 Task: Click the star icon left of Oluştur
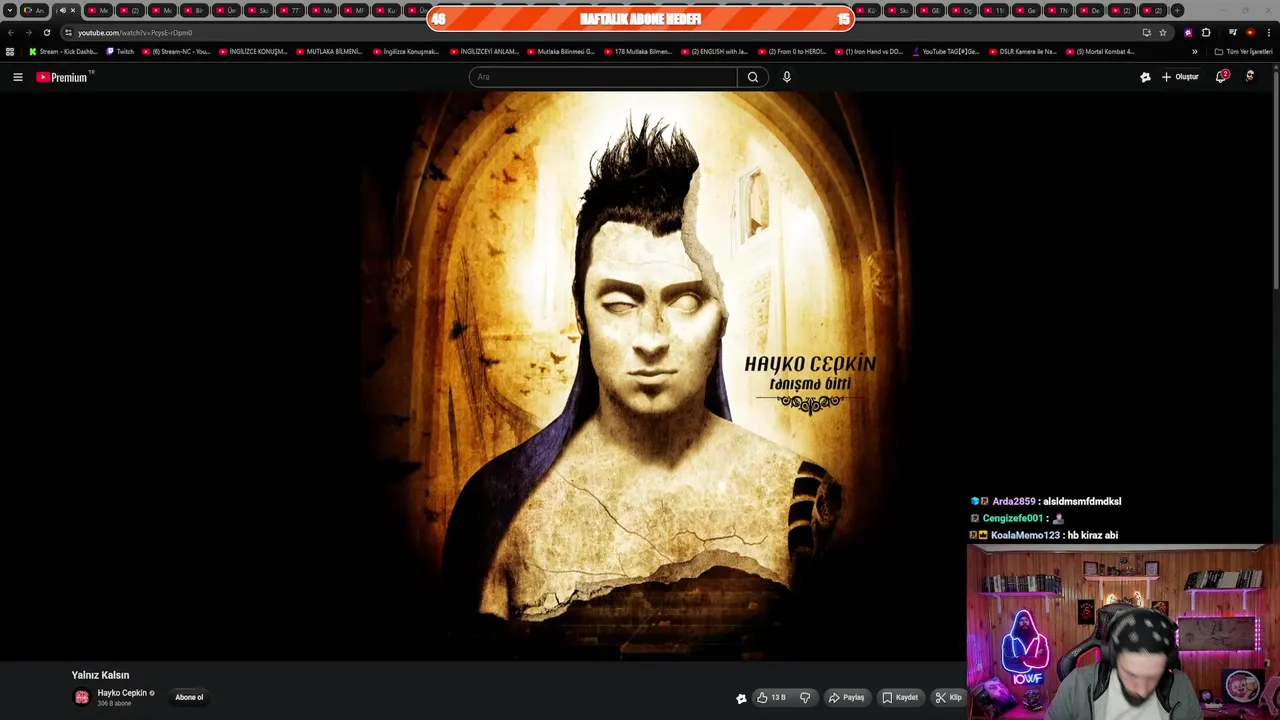1145,77
